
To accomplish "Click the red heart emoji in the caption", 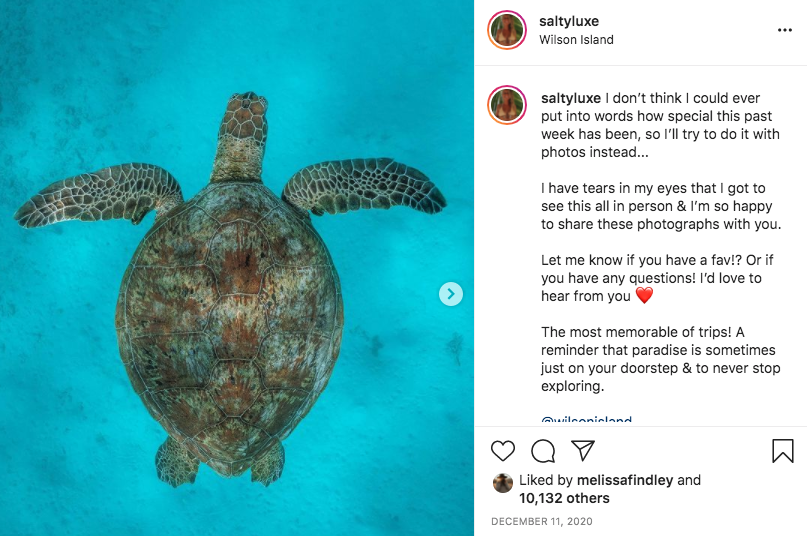I will 644,296.
